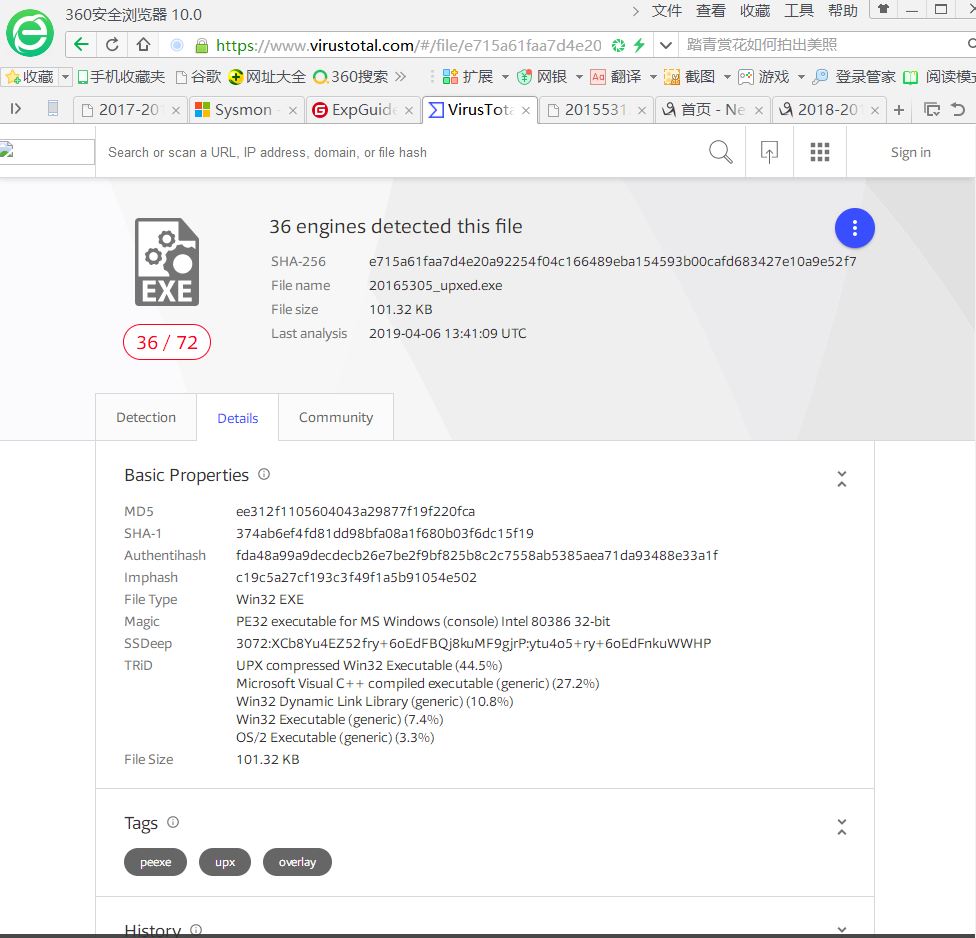Collapse the History section chevron
The image size is (976, 938).
[x=842, y=930]
